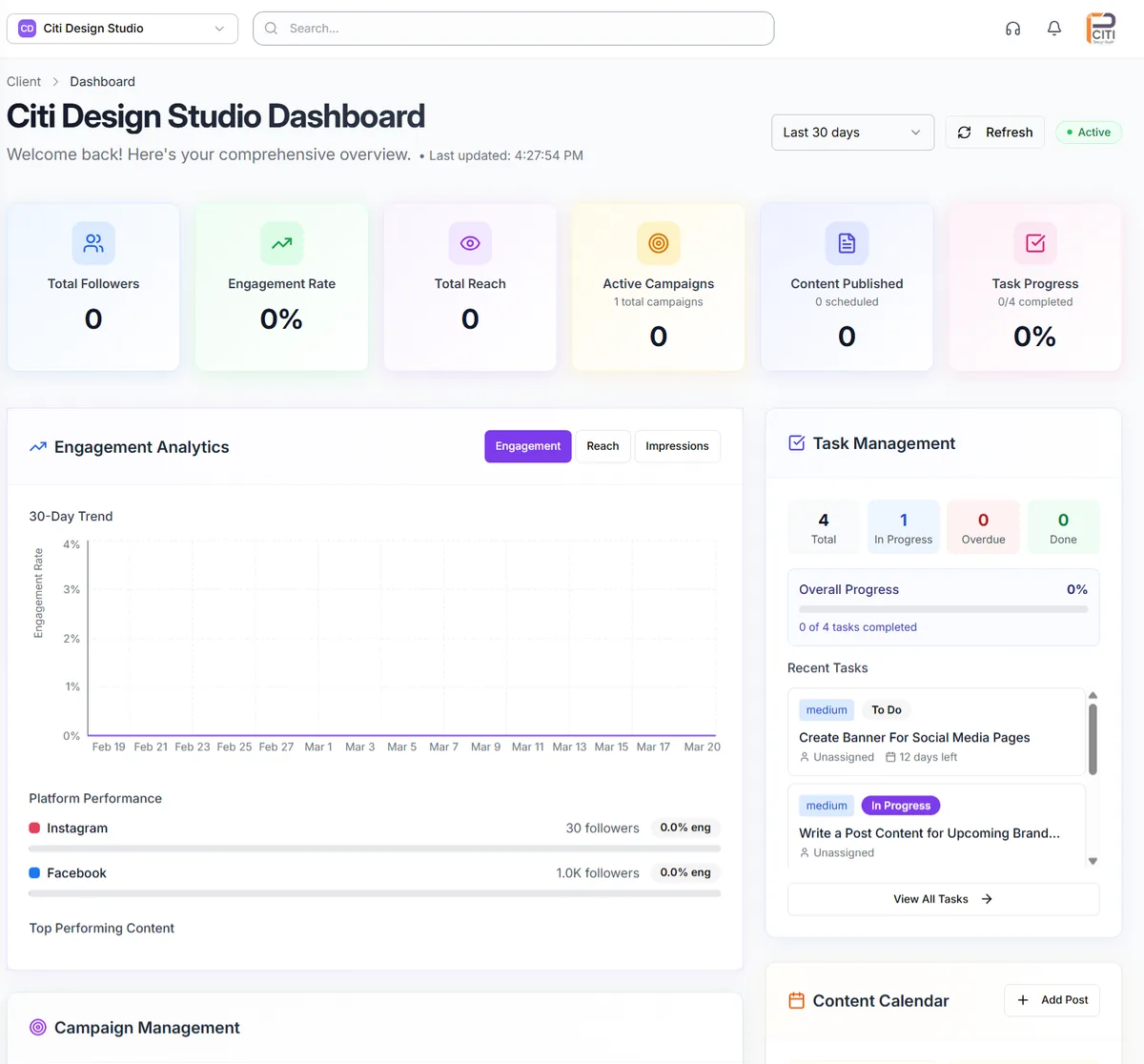Screen dimensions: 1144x1064
Task: Click the Facebook blue color marker
Action: click(x=34, y=872)
